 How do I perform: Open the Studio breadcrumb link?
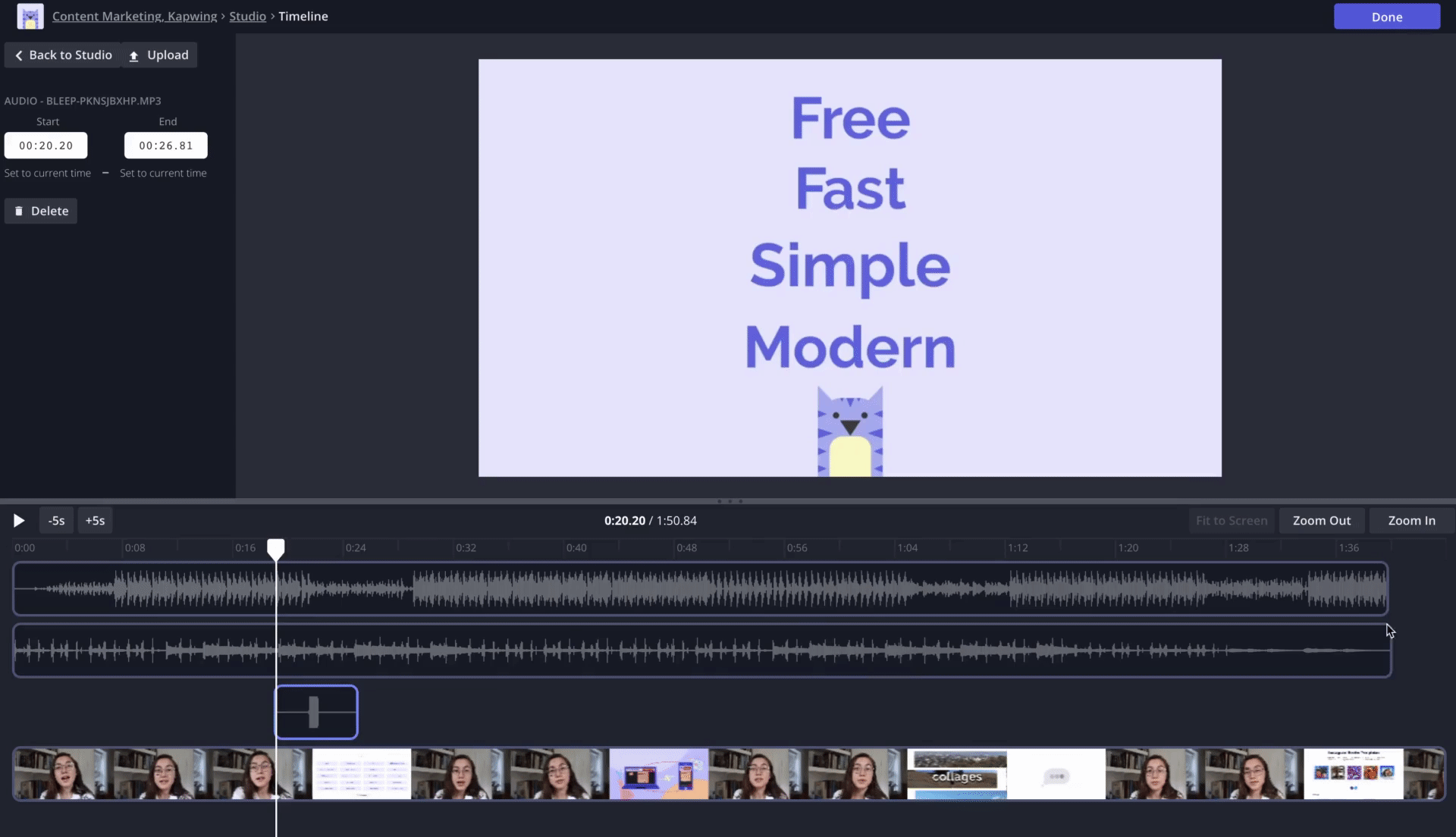pos(247,16)
